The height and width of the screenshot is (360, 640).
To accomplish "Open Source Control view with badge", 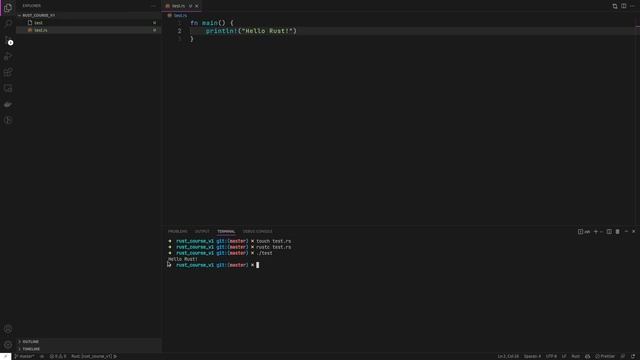I will pos(8,40).
